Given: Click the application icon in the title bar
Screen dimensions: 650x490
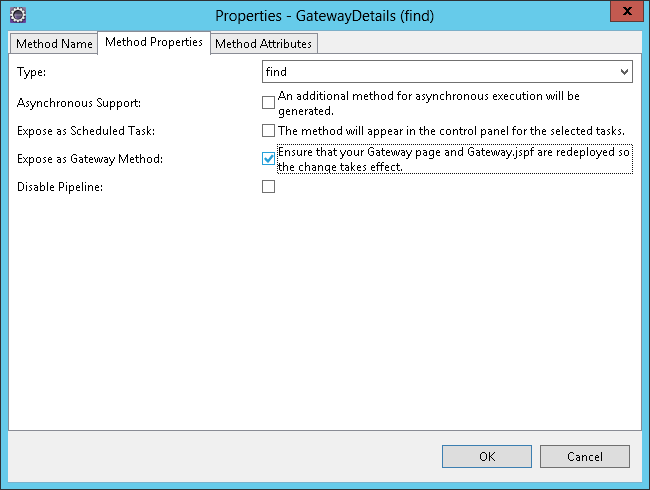Looking at the screenshot, I should click(x=17, y=15).
